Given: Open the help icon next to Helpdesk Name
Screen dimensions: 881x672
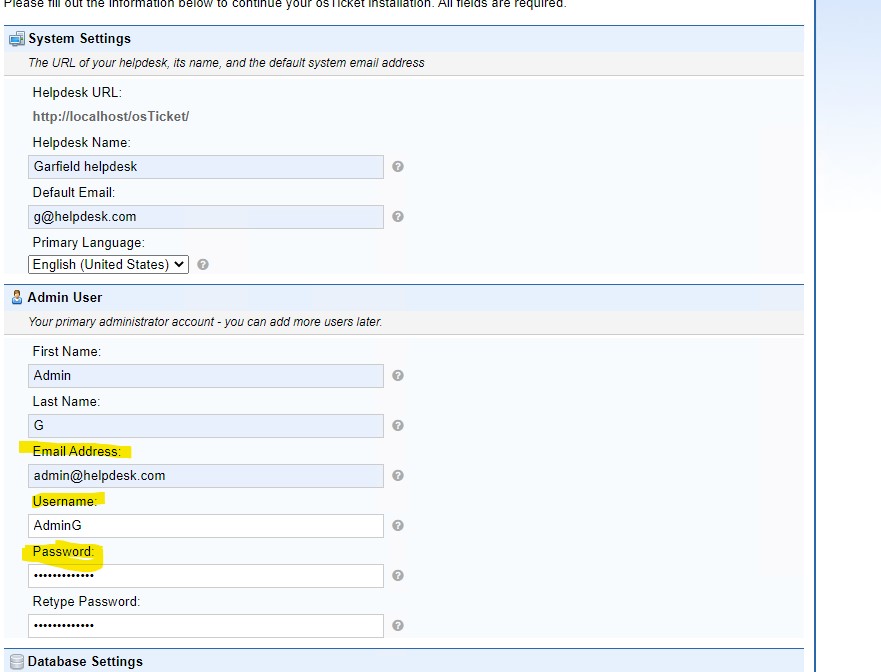Looking at the screenshot, I should click(397, 166).
